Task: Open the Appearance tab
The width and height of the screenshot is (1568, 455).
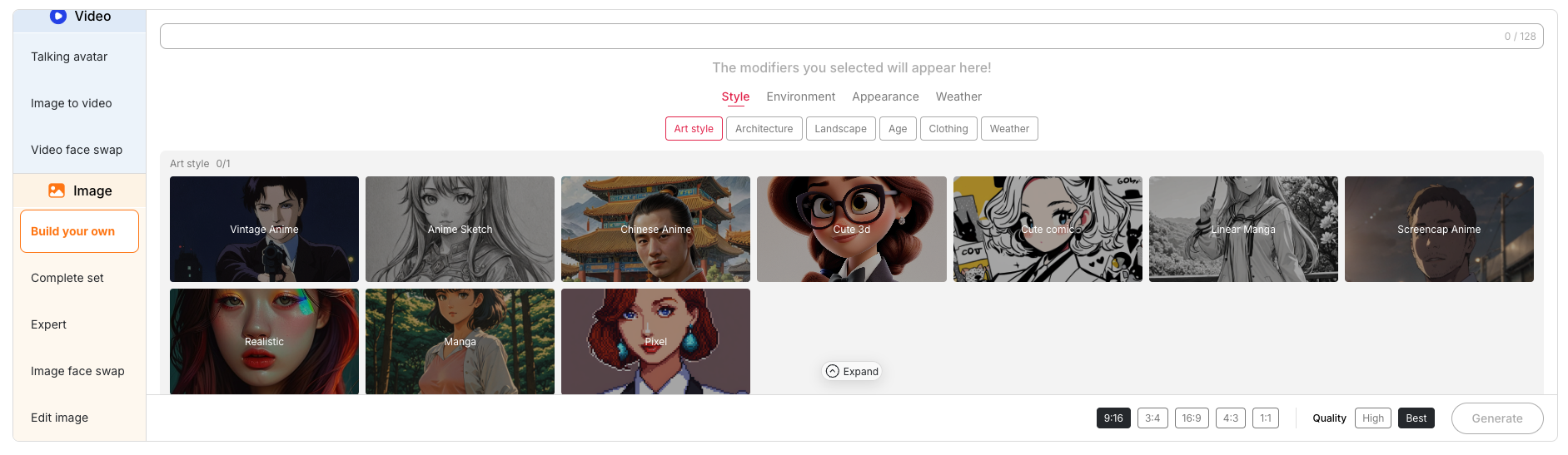Action: click(885, 96)
